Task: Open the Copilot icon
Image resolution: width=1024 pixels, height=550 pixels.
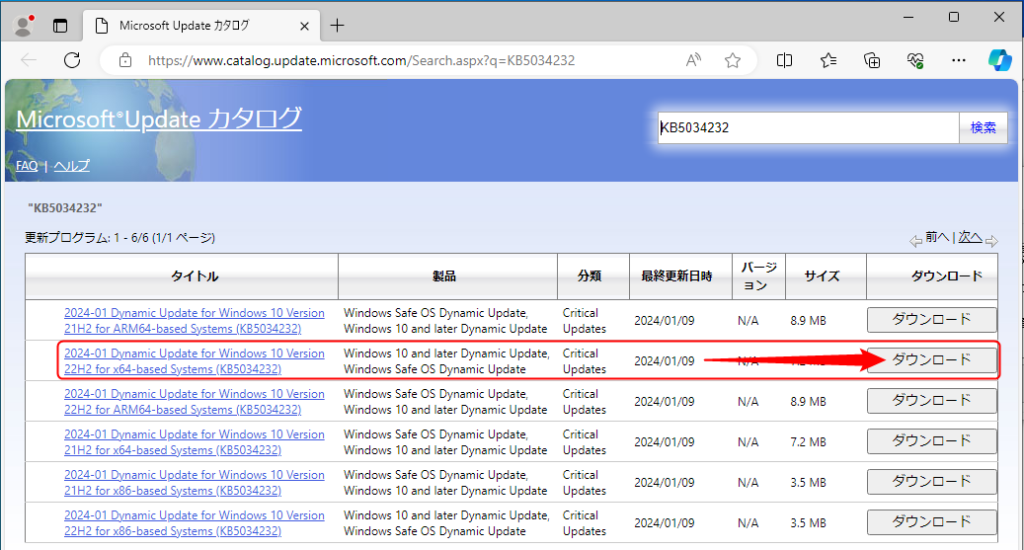Action: 1000,60
